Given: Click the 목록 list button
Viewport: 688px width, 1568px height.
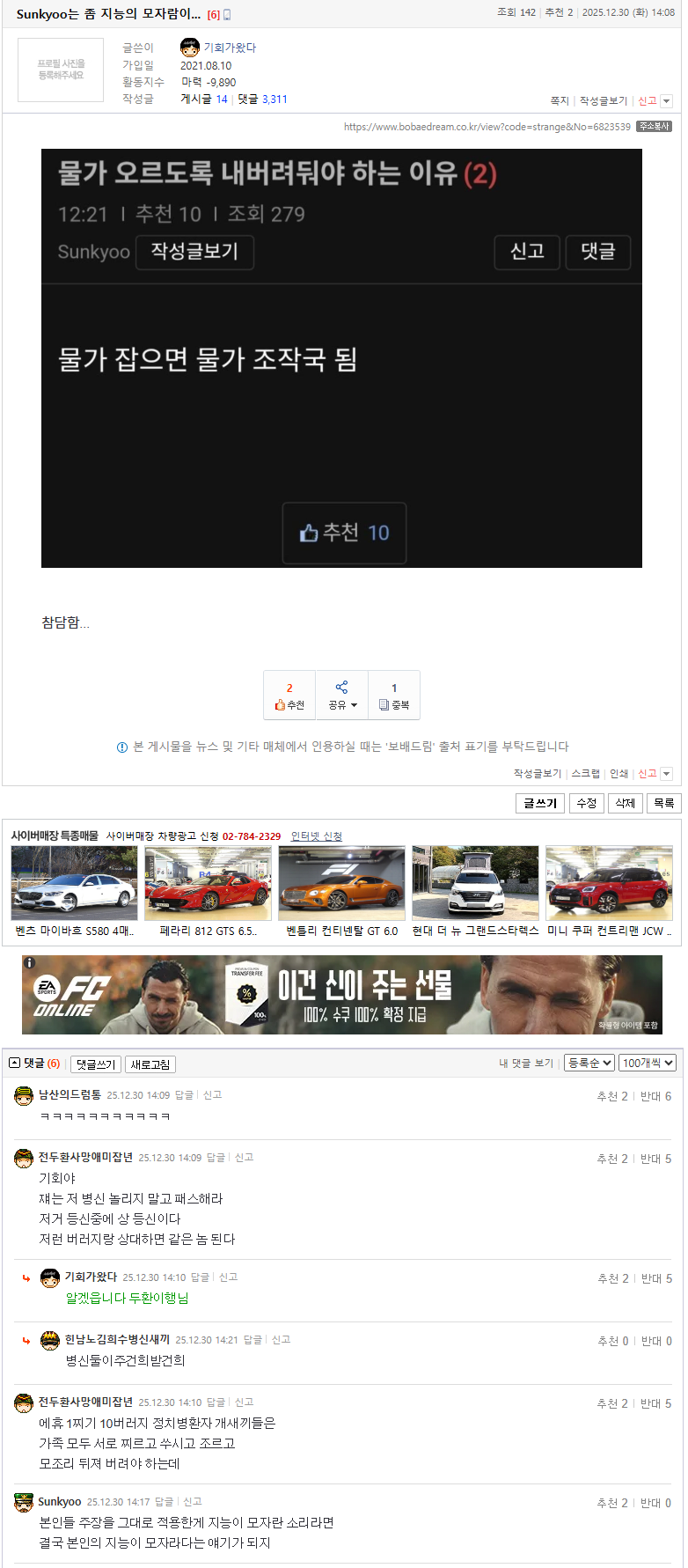Looking at the screenshot, I should point(664,803).
